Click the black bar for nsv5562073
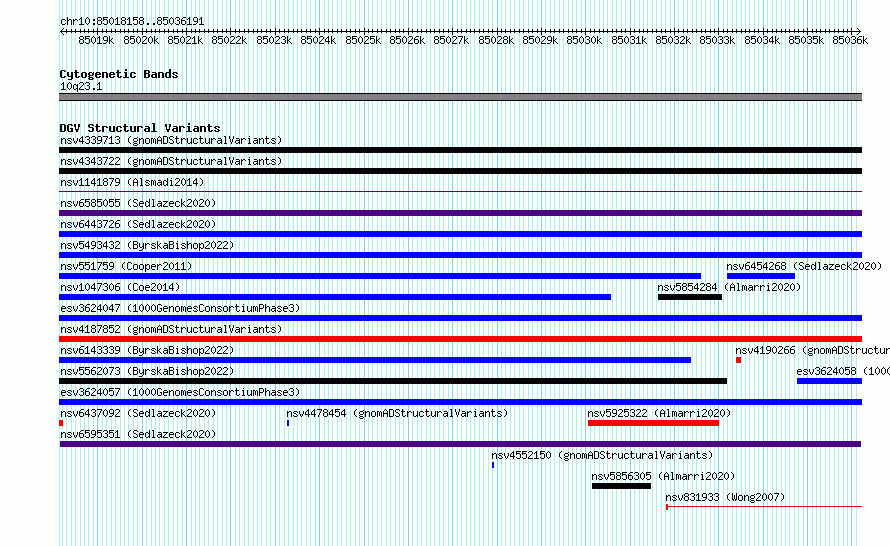Screen dimensions: 890x546 click(x=393, y=381)
